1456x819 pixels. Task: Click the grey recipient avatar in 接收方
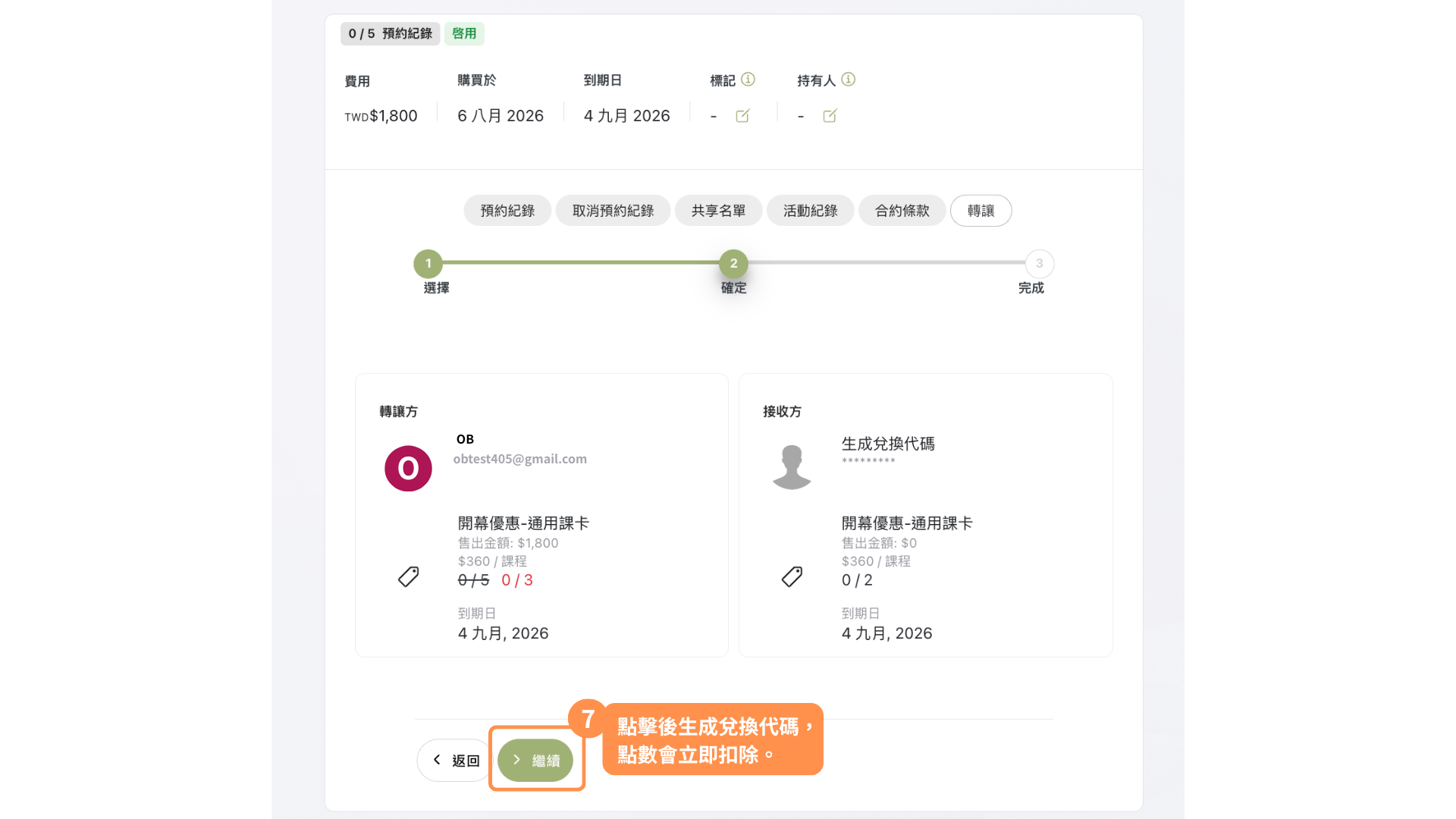click(792, 466)
